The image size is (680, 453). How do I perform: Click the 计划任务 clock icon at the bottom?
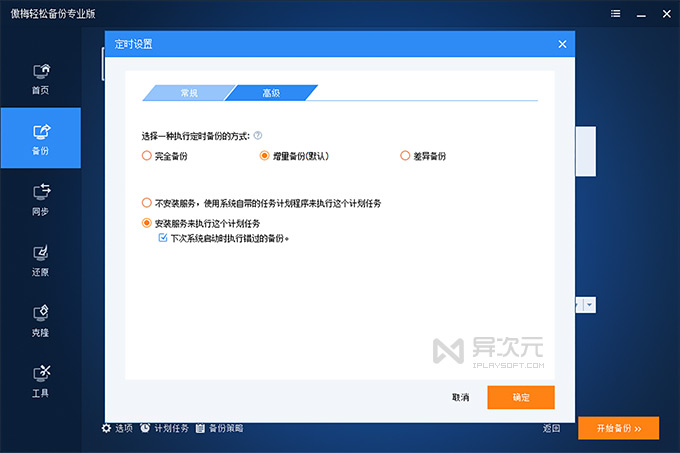pyautogui.click(x=145, y=428)
